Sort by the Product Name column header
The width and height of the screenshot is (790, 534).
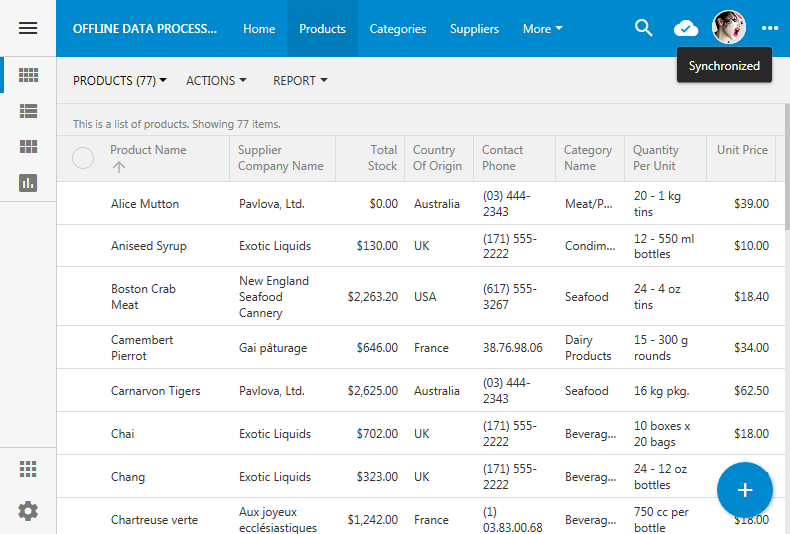(x=148, y=150)
